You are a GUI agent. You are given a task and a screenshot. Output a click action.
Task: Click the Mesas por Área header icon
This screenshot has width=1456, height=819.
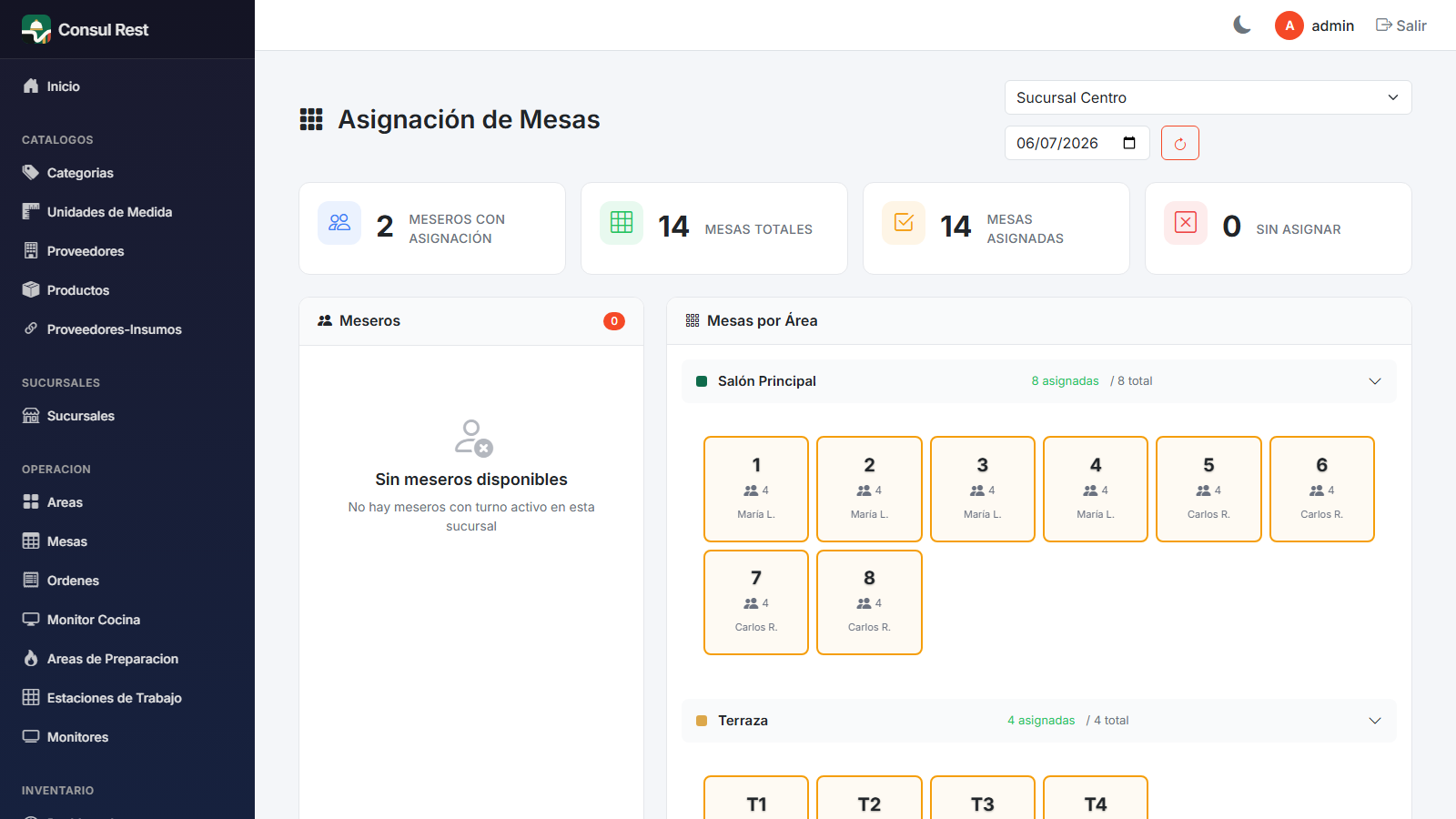(x=693, y=320)
